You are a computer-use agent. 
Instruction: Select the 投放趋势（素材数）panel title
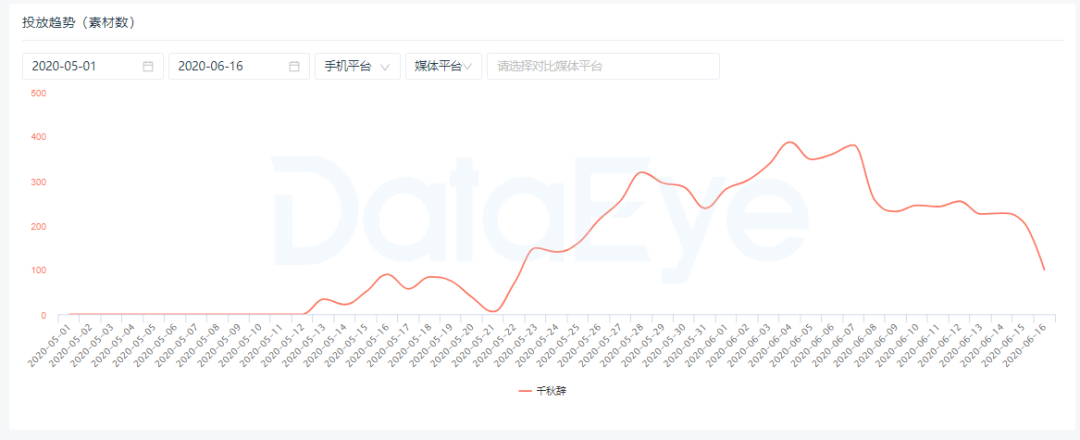(78, 22)
